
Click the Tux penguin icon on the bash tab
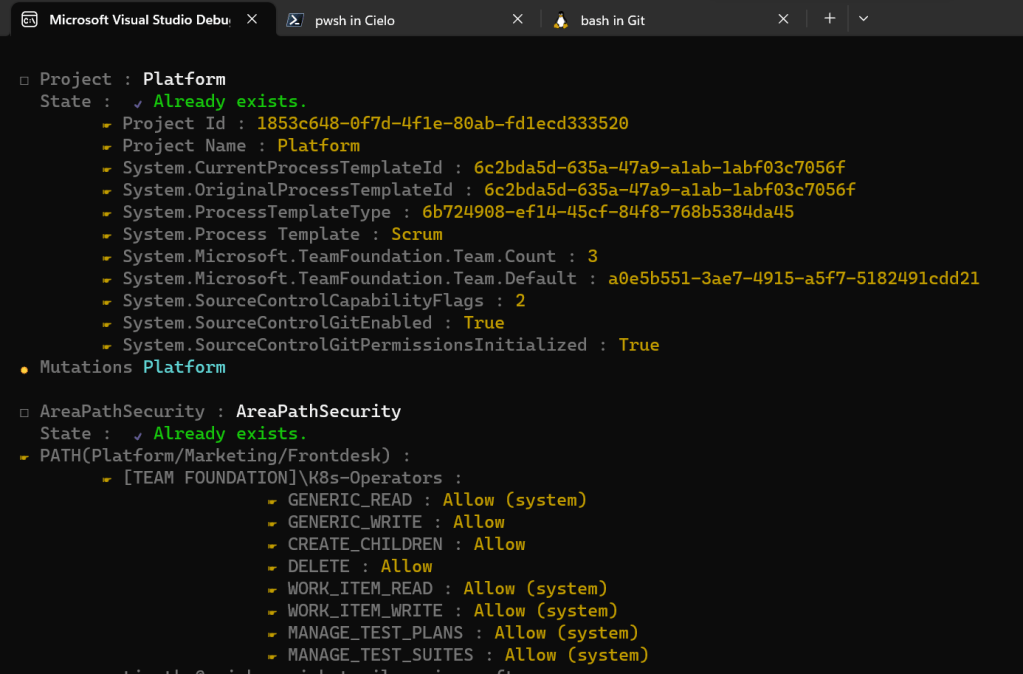[560, 19]
